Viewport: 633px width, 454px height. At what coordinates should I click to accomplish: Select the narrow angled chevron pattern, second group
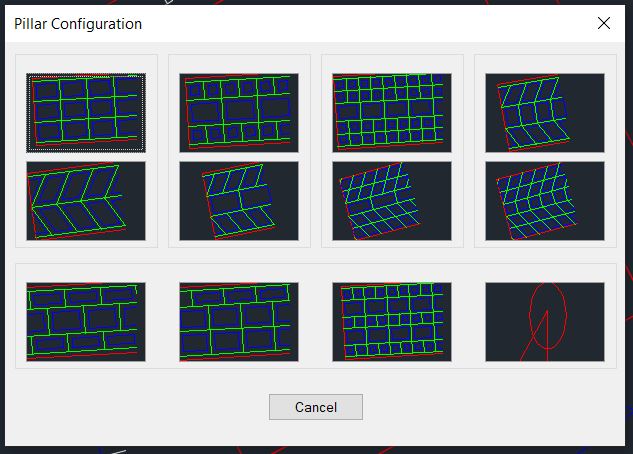pos(239,201)
